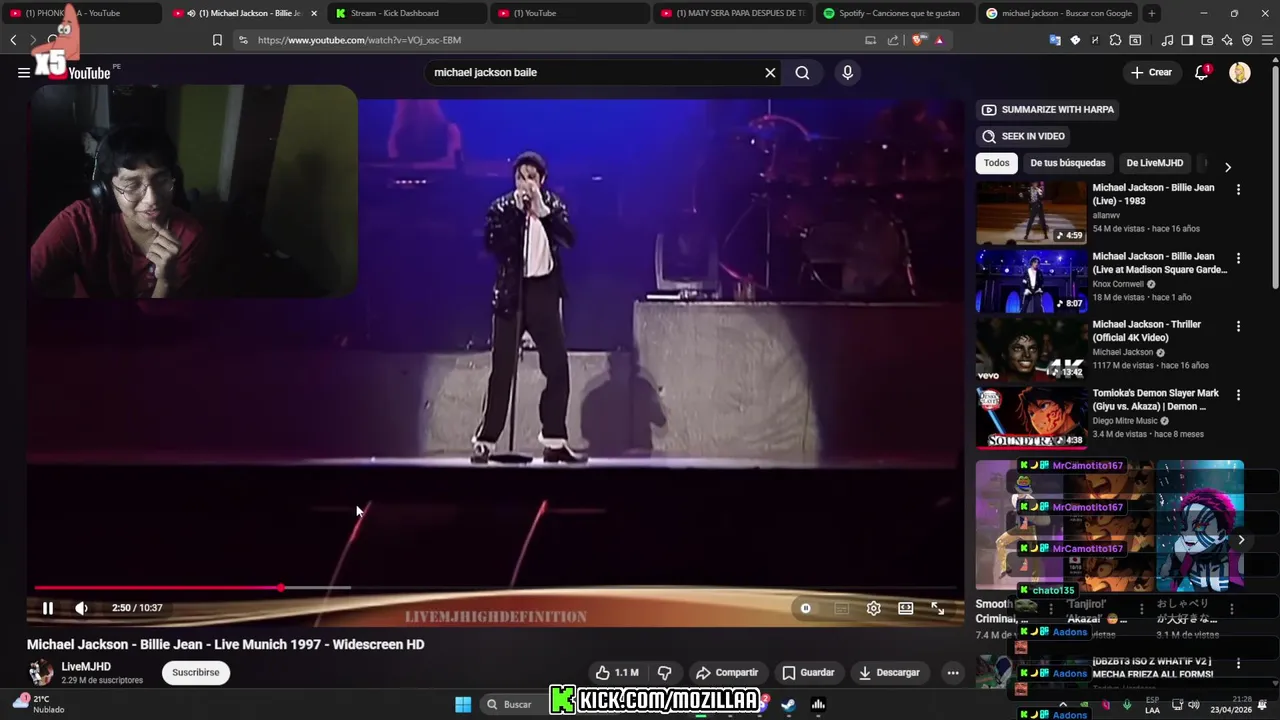This screenshot has width=1280, height=720.
Task: Click Seek in Video
Action: (1023, 136)
